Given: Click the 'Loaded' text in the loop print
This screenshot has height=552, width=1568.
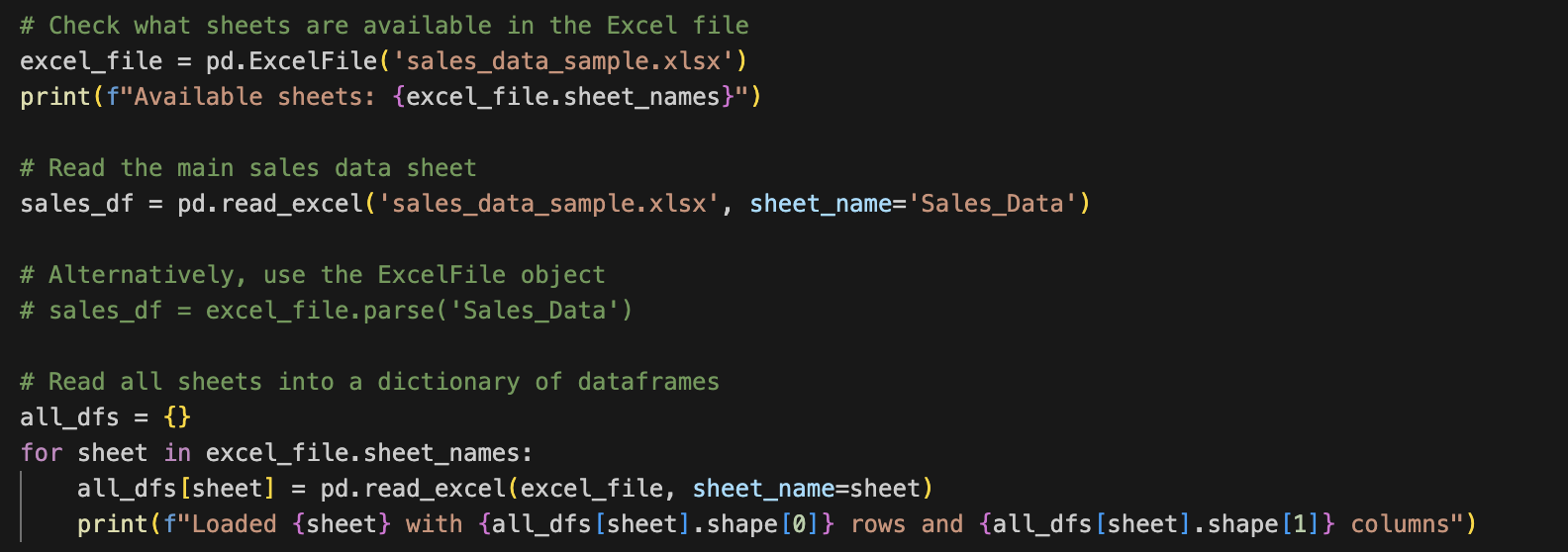Looking at the screenshot, I should [x=235, y=524].
